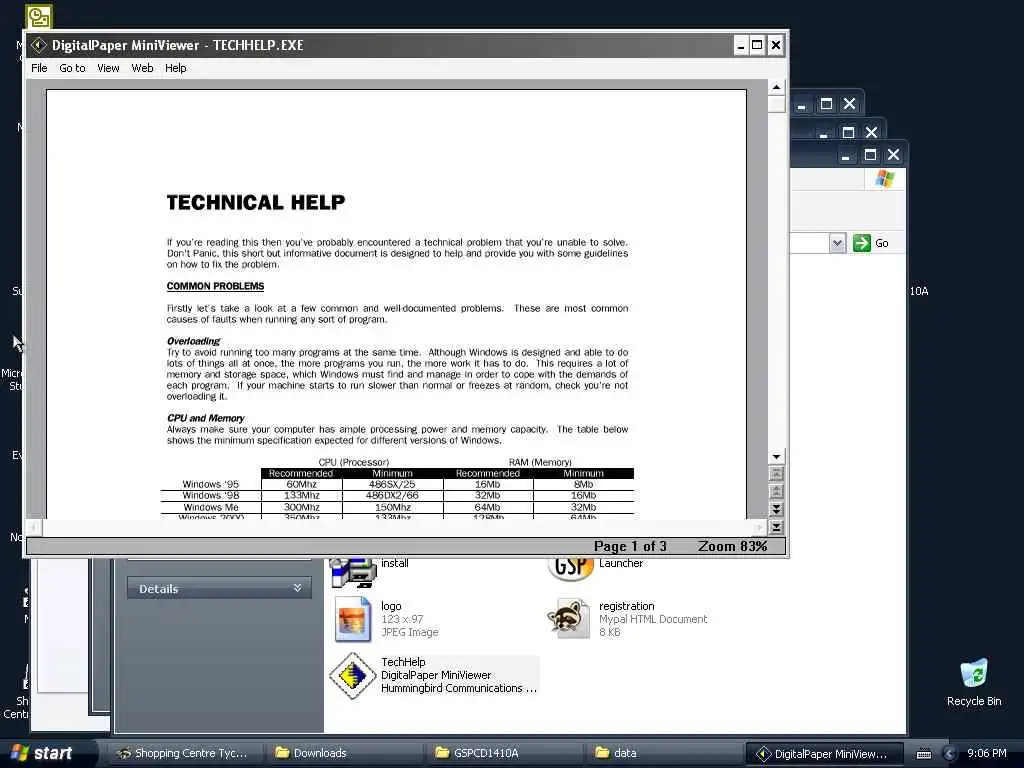Click the 'CPU (Processor)' table header
This screenshot has height=768, width=1024.
pyautogui.click(x=353, y=462)
